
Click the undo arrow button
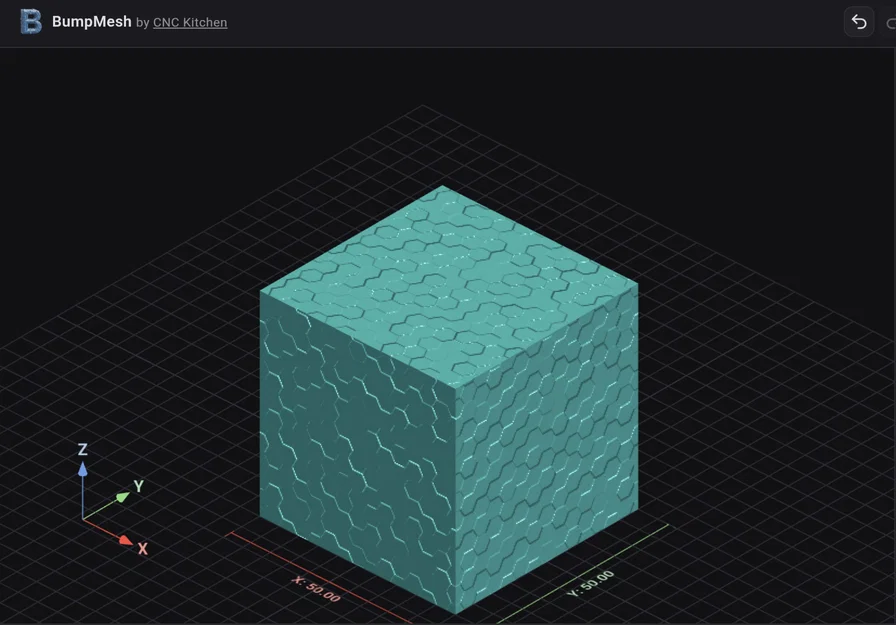(859, 22)
